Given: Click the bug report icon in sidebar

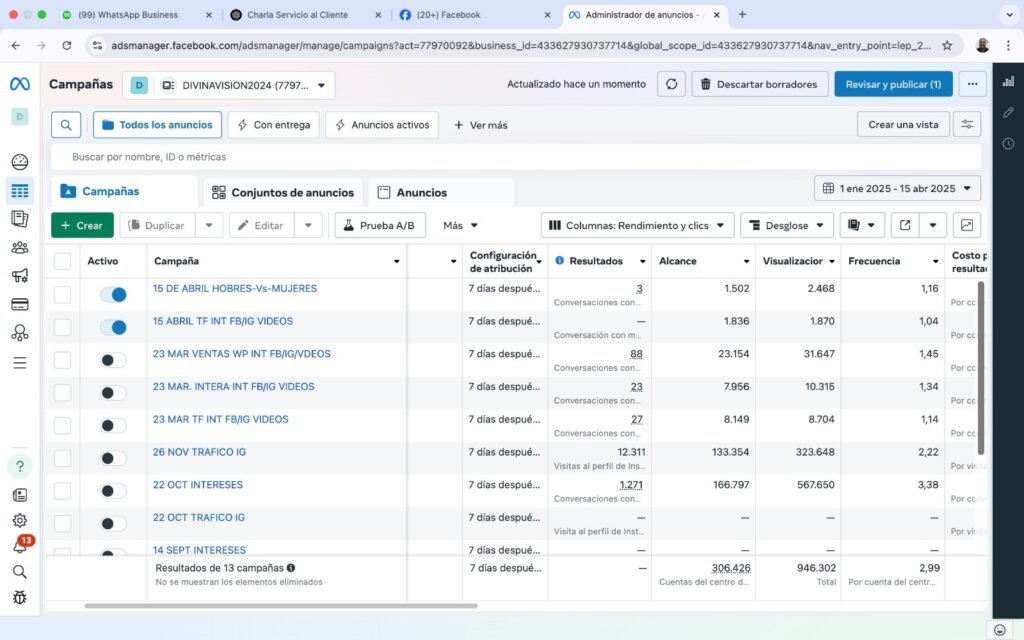Looking at the screenshot, I should pos(20,597).
